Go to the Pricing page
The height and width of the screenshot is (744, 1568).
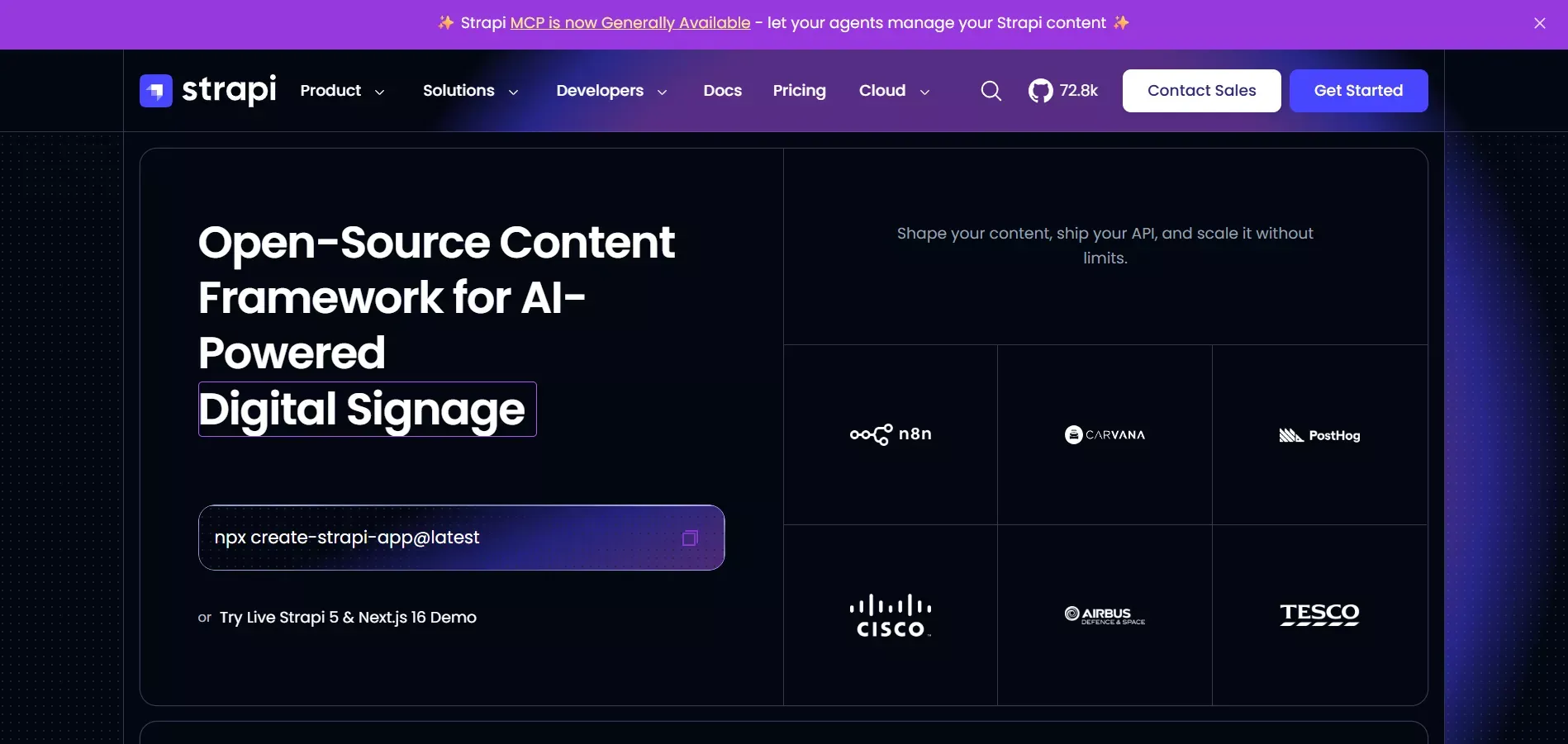tap(800, 91)
